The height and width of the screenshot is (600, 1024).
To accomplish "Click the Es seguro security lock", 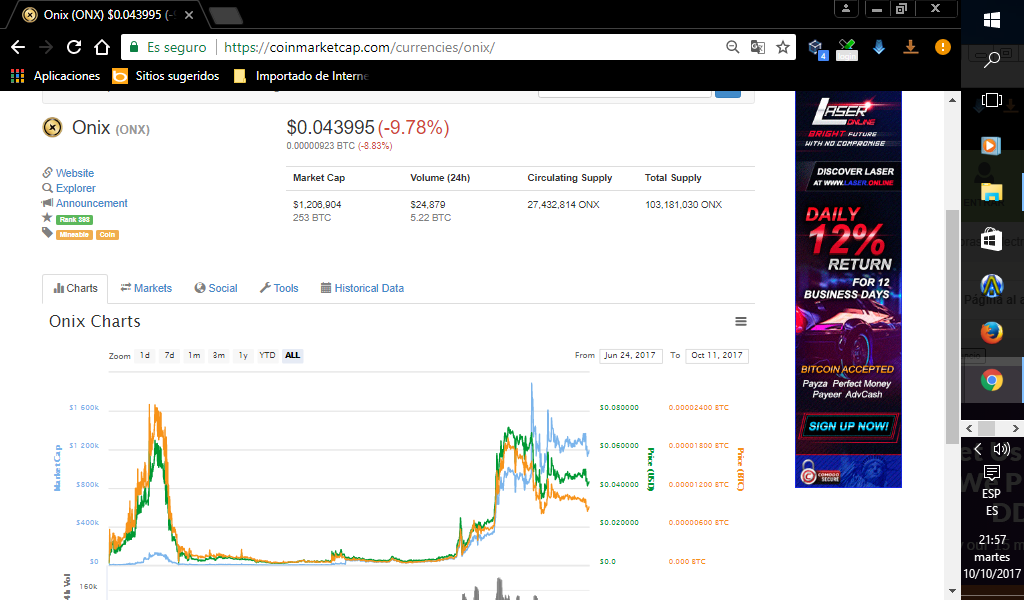I will 168,47.
